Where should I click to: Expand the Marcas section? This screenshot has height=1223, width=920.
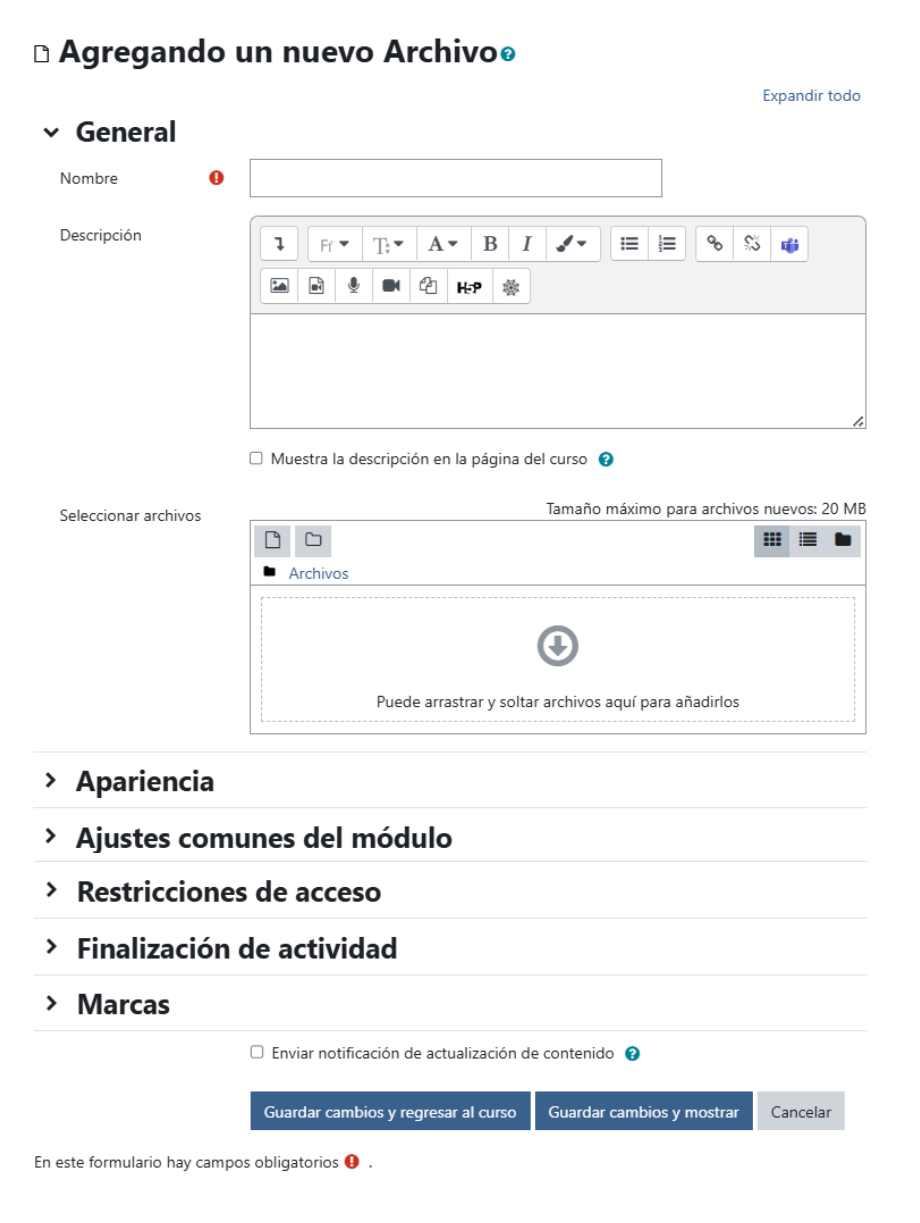pos(50,1003)
